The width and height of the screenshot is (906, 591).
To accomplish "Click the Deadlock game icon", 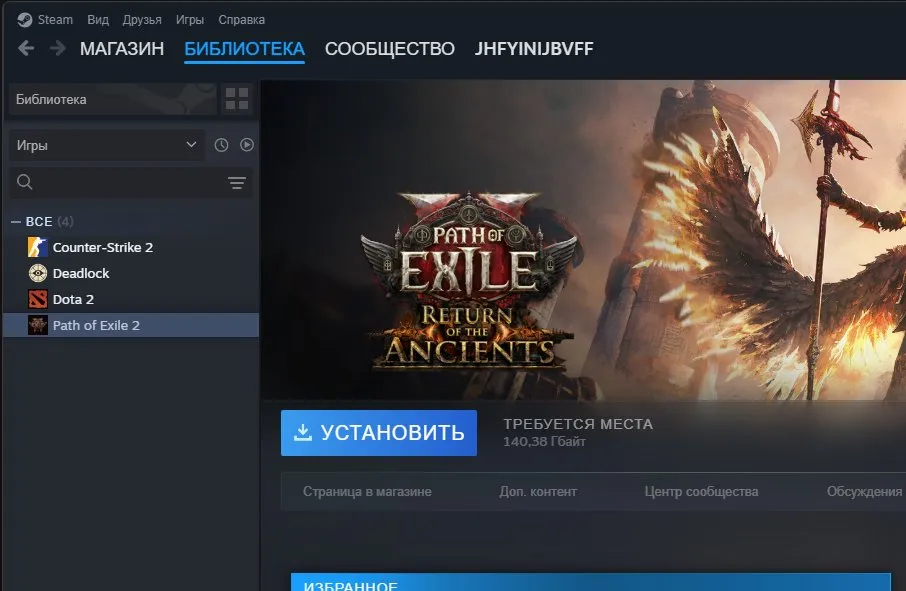I will click(x=38, y=273).
